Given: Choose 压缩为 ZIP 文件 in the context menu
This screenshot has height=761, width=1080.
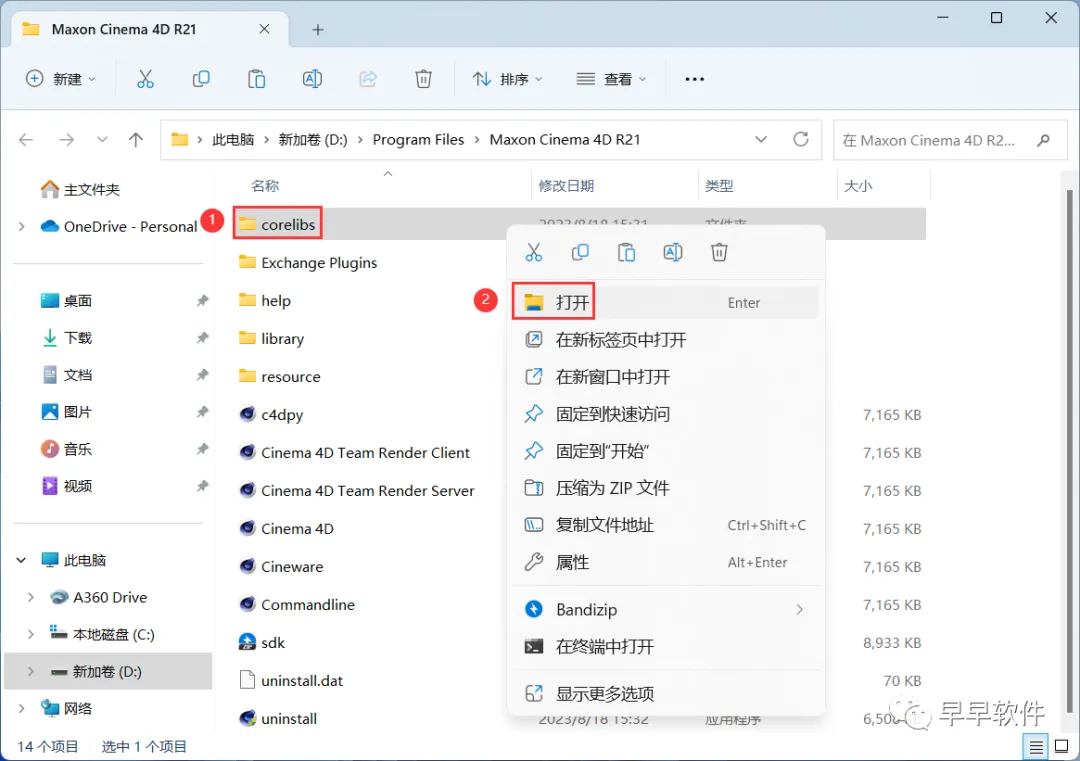Looking at the screenshot, I should (x=665, y=488).
